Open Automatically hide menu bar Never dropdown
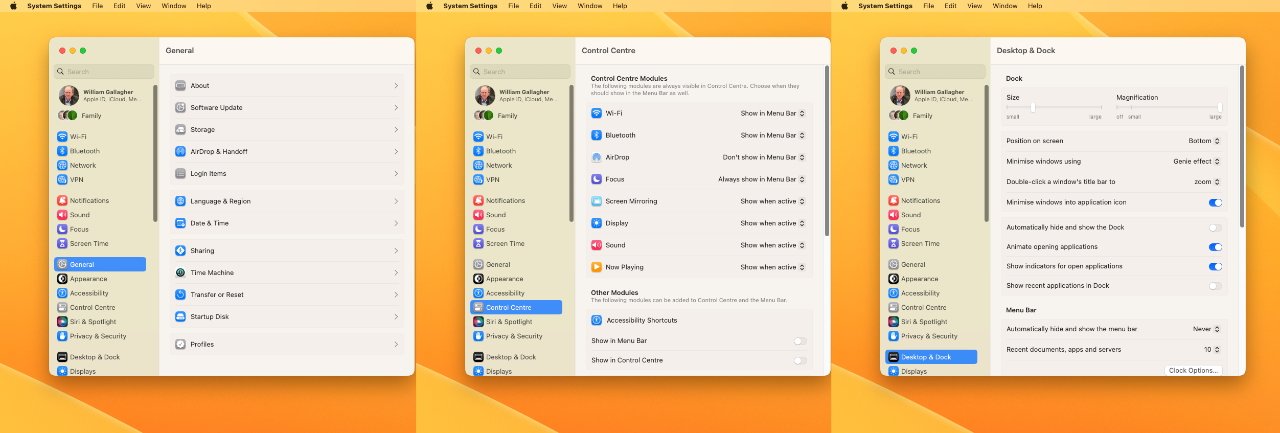Screen dimensions: 1280x433 (1206, 329)
